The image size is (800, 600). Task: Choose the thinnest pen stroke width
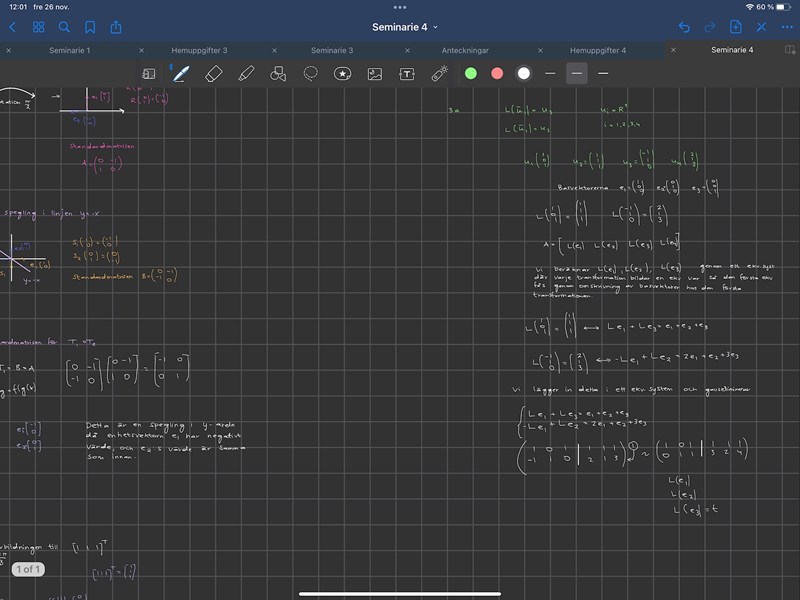(550, 73)
